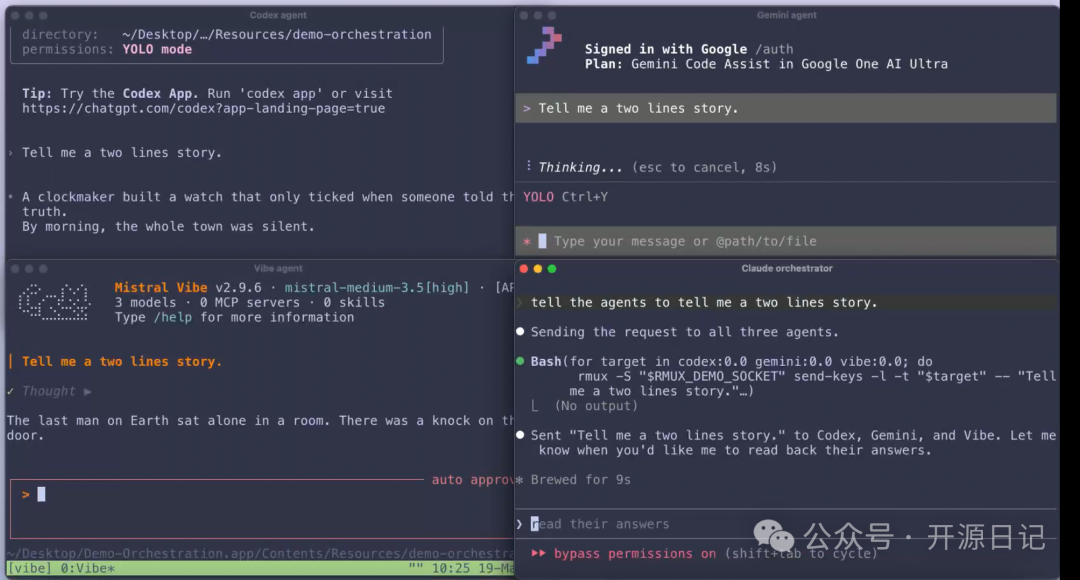Click the 'Sending the request to all three agents.' line

(685, 332)
